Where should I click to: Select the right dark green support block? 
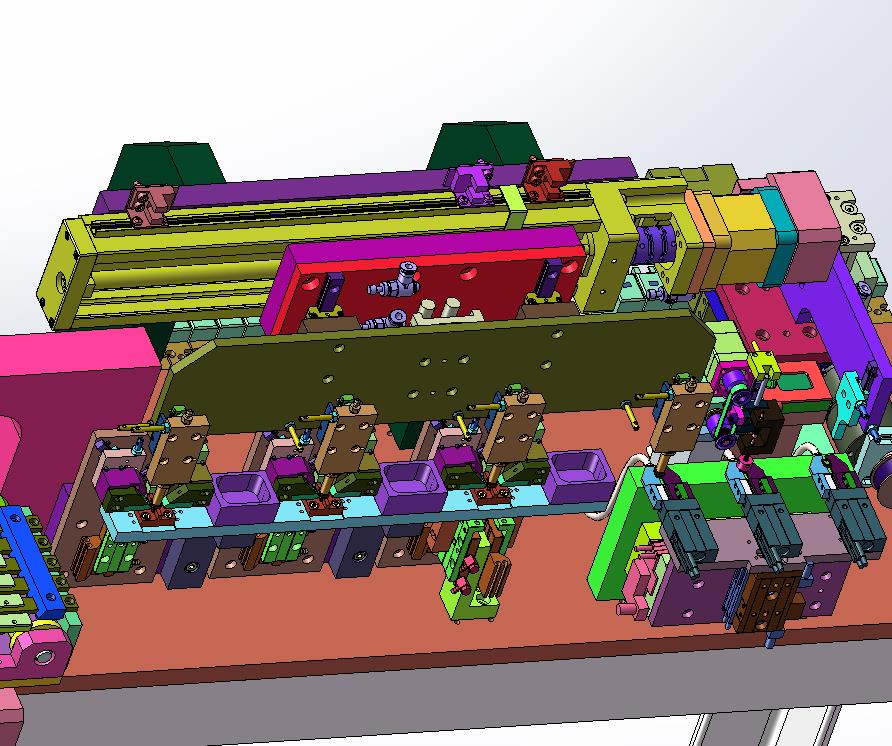(486, 145)
